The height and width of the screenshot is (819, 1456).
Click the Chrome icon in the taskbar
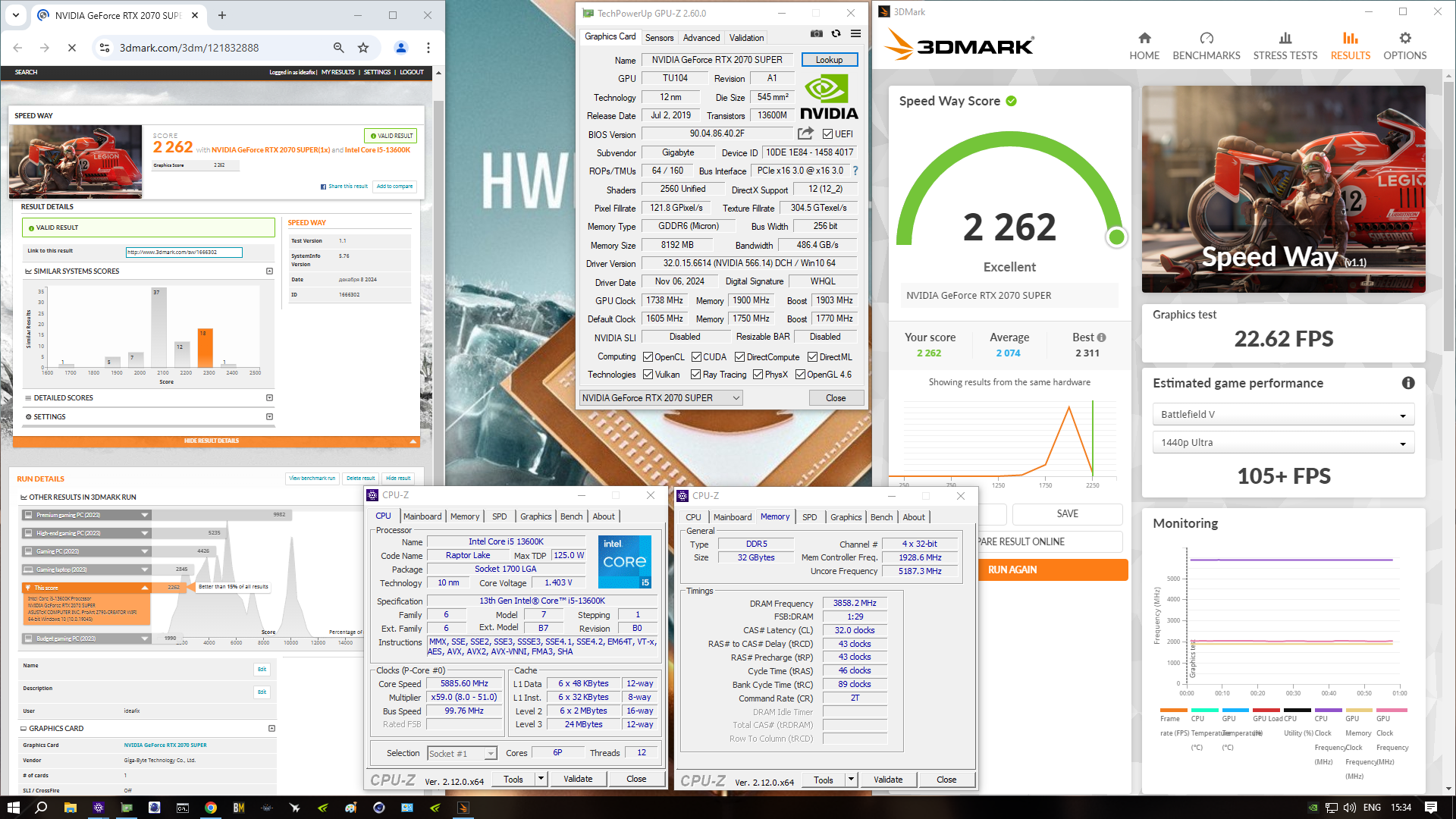[211, 808]
